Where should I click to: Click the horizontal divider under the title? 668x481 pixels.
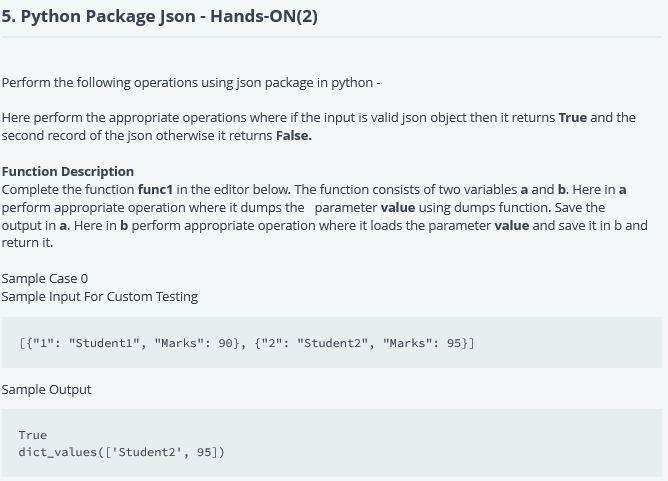point(332,37)
